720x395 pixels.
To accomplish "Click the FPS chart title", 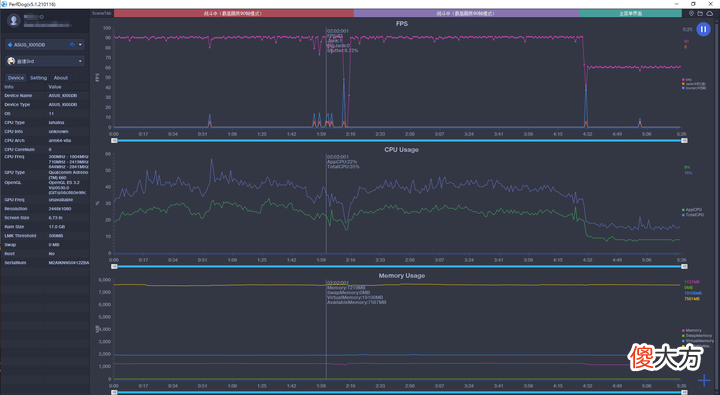I will click(x=402, y=23).
